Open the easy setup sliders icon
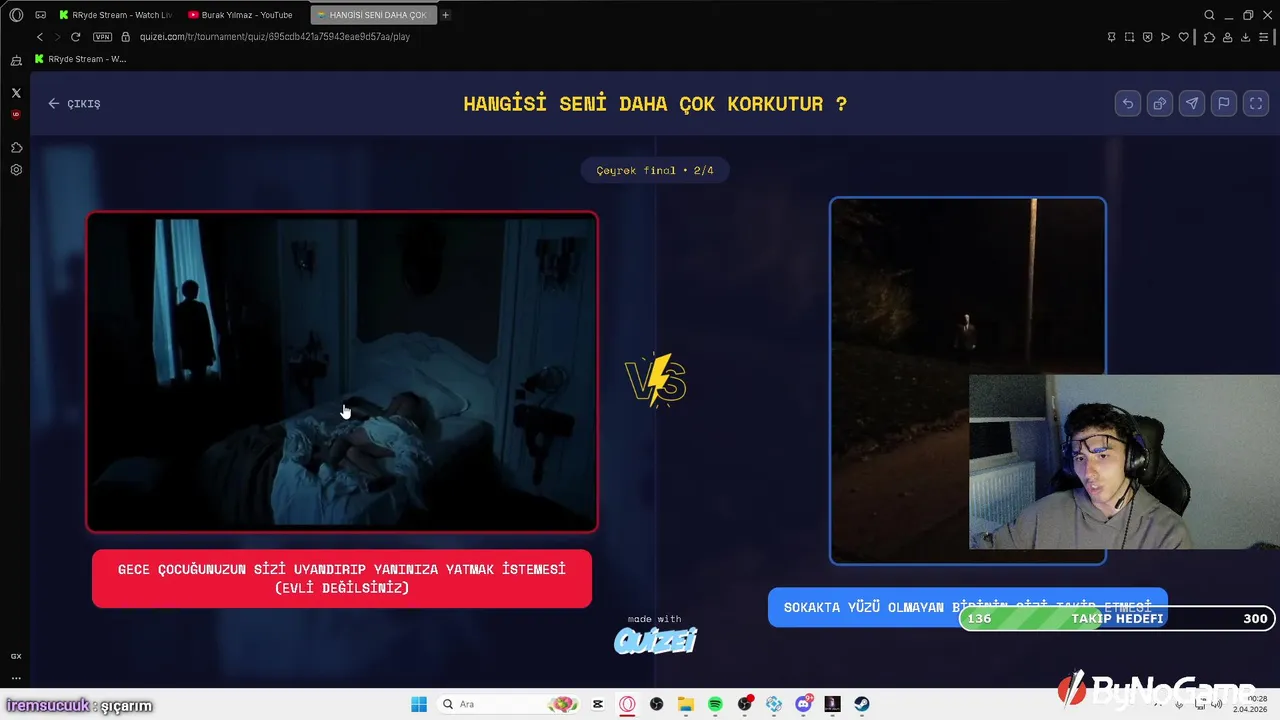This screenshot has height=720, width=1280. coord(1264,37)
